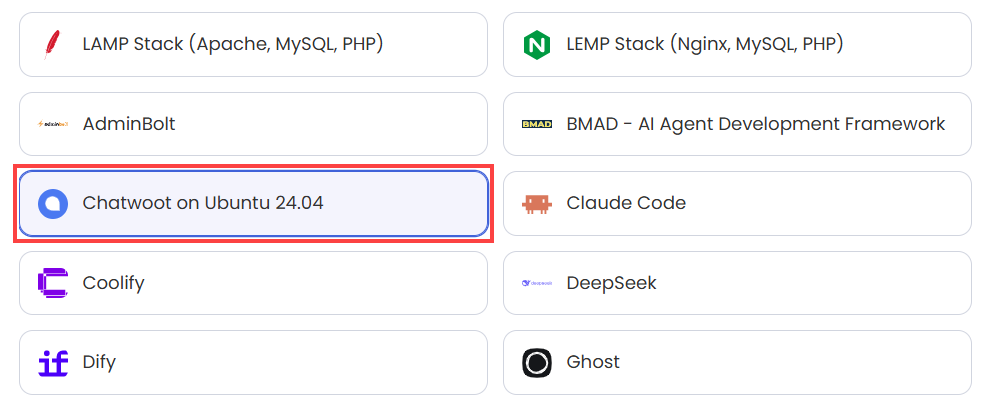The width and height of the screenshot is (993, 405).
Task: Click the "BMAD - AI Agent Development Framework" text
Action: (x=756, y=124)
